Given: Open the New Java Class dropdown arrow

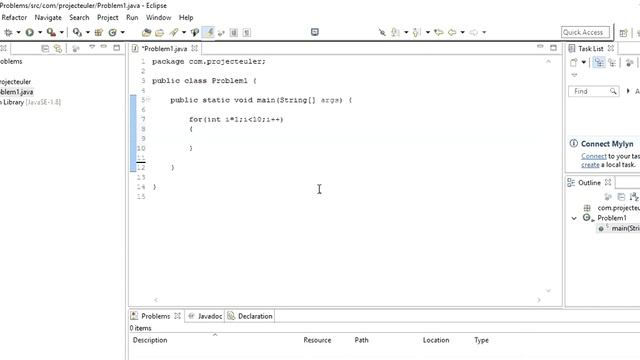Looking at the screenshot, I should 122,32.
